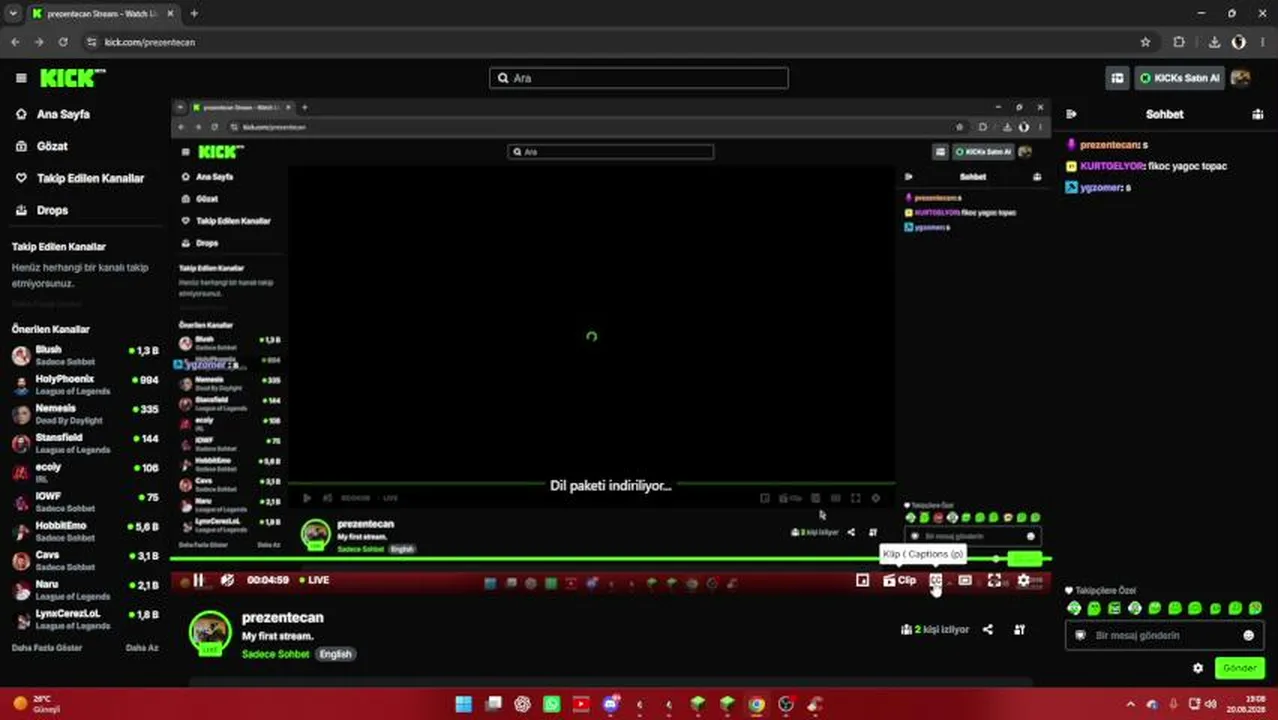The height and width of the screenshot is (720, 1278).
Task: Reload the page in Chrome
Action: tap(63, 42)
